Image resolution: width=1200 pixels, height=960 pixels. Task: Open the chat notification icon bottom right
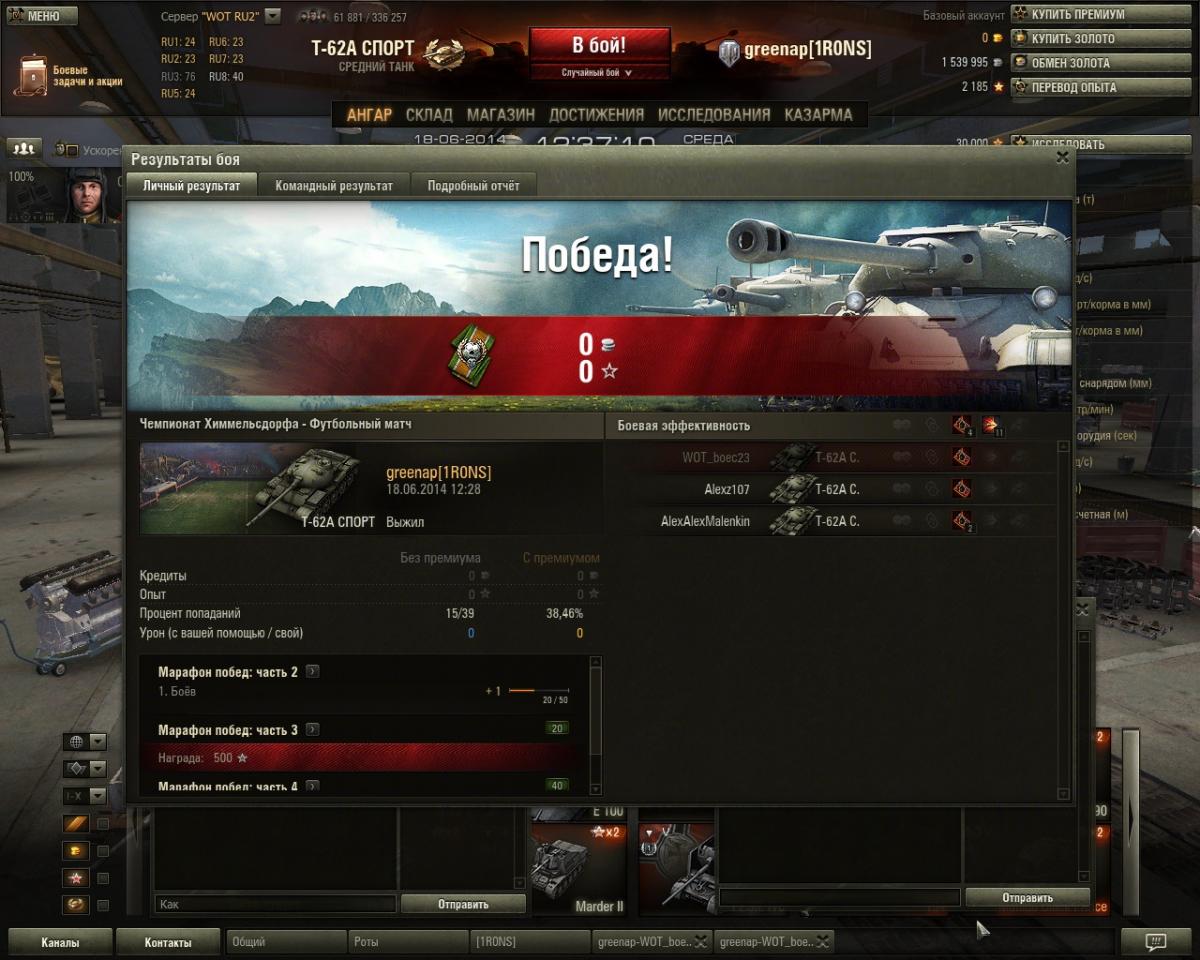coord(1155,942)
